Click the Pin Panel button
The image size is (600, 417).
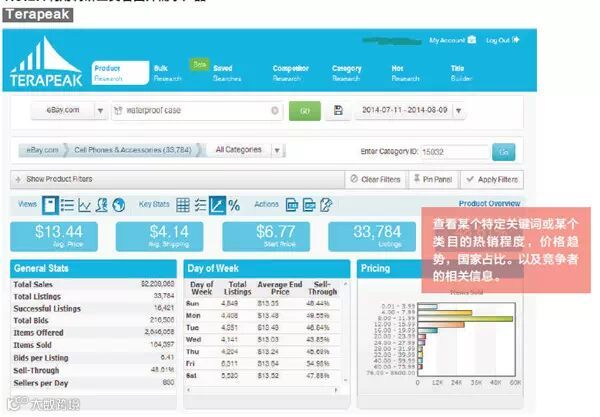click(433, 179)
